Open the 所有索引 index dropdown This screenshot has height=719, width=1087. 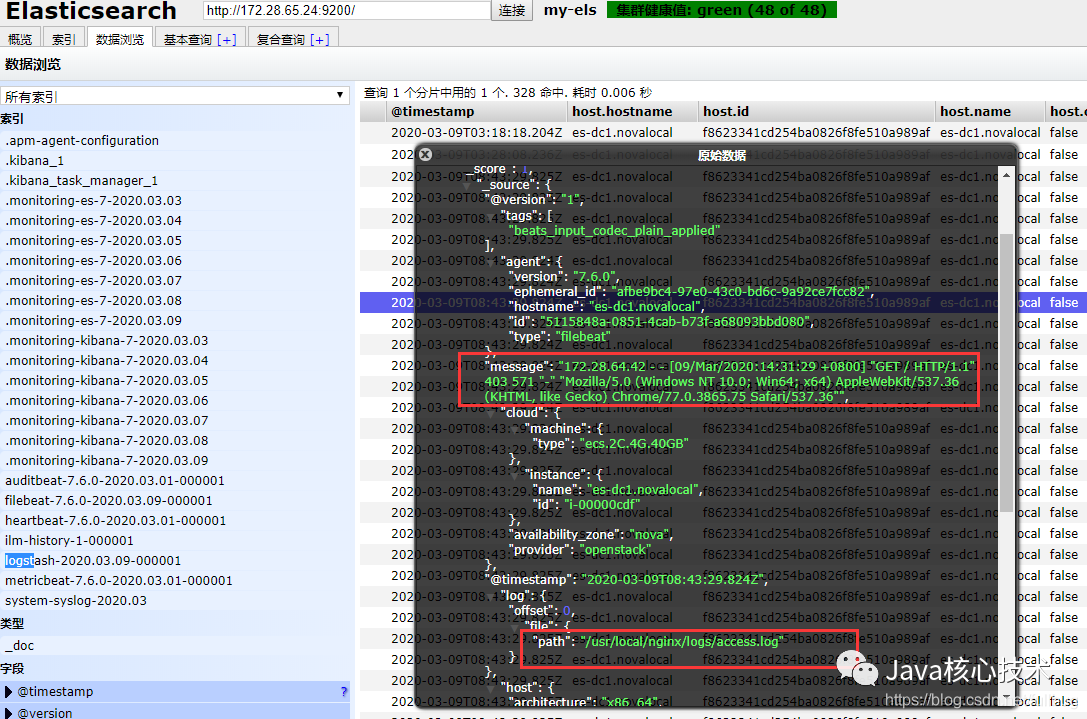175,96
